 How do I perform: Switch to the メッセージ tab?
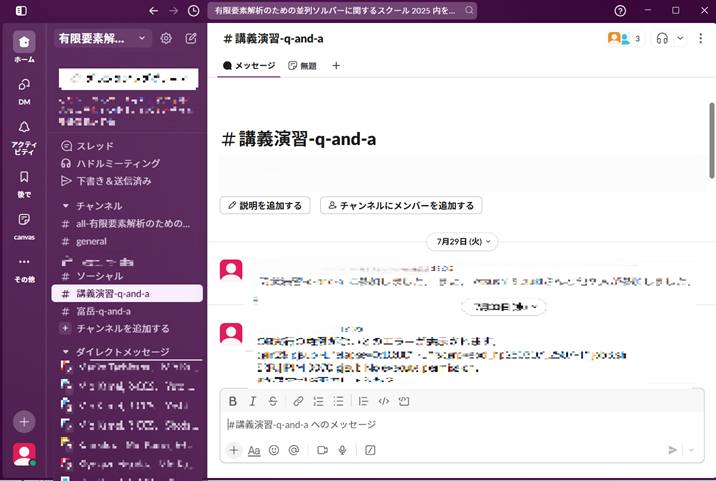click(x=247, y=65)
